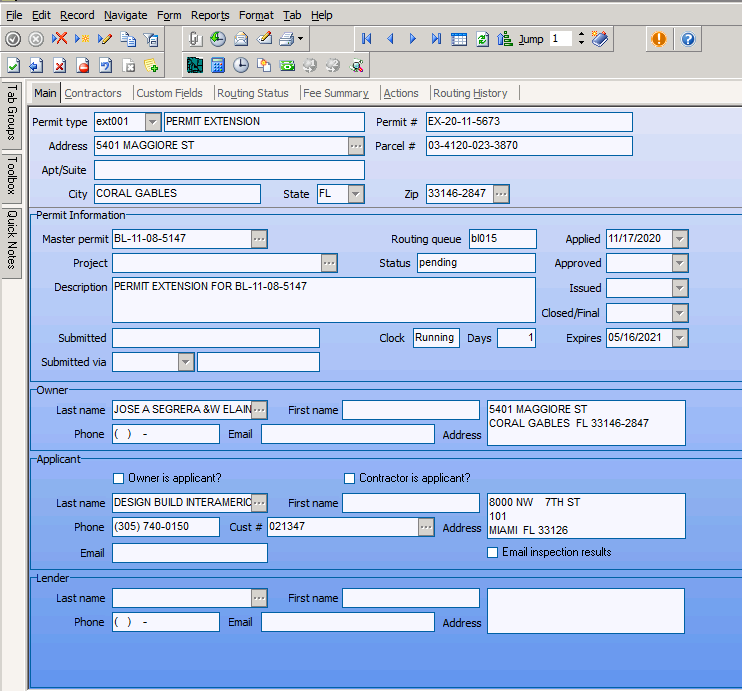Click the orange exclamation alert icon
Screen dimensions: 742x691
(659, 39)
